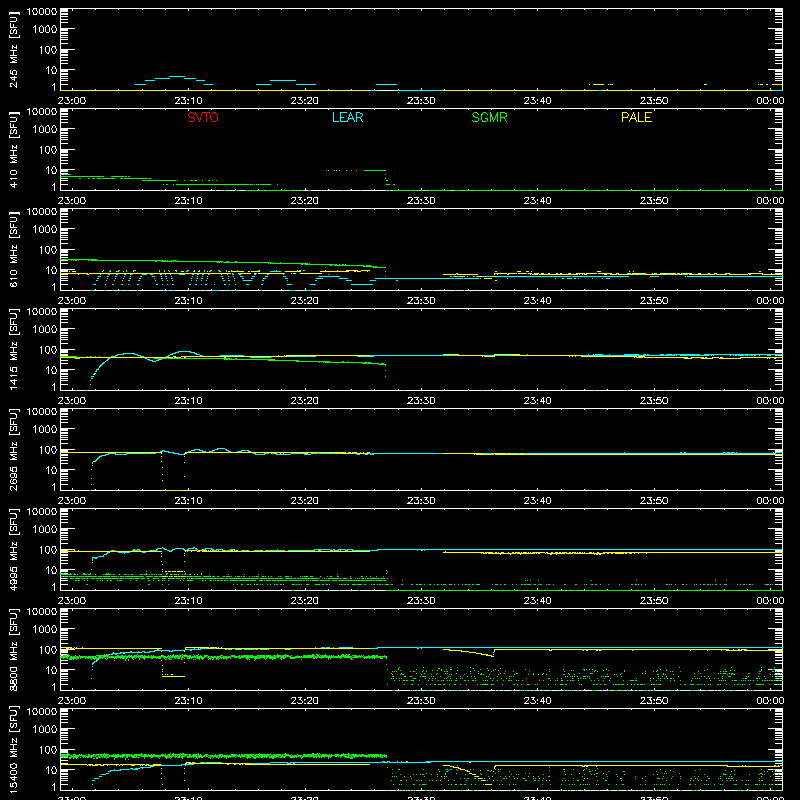The width and height of the screenshot is (800, 800).
Task: Click the 00:00 time label under 245 MHz panel
Action: click(770, 101)
